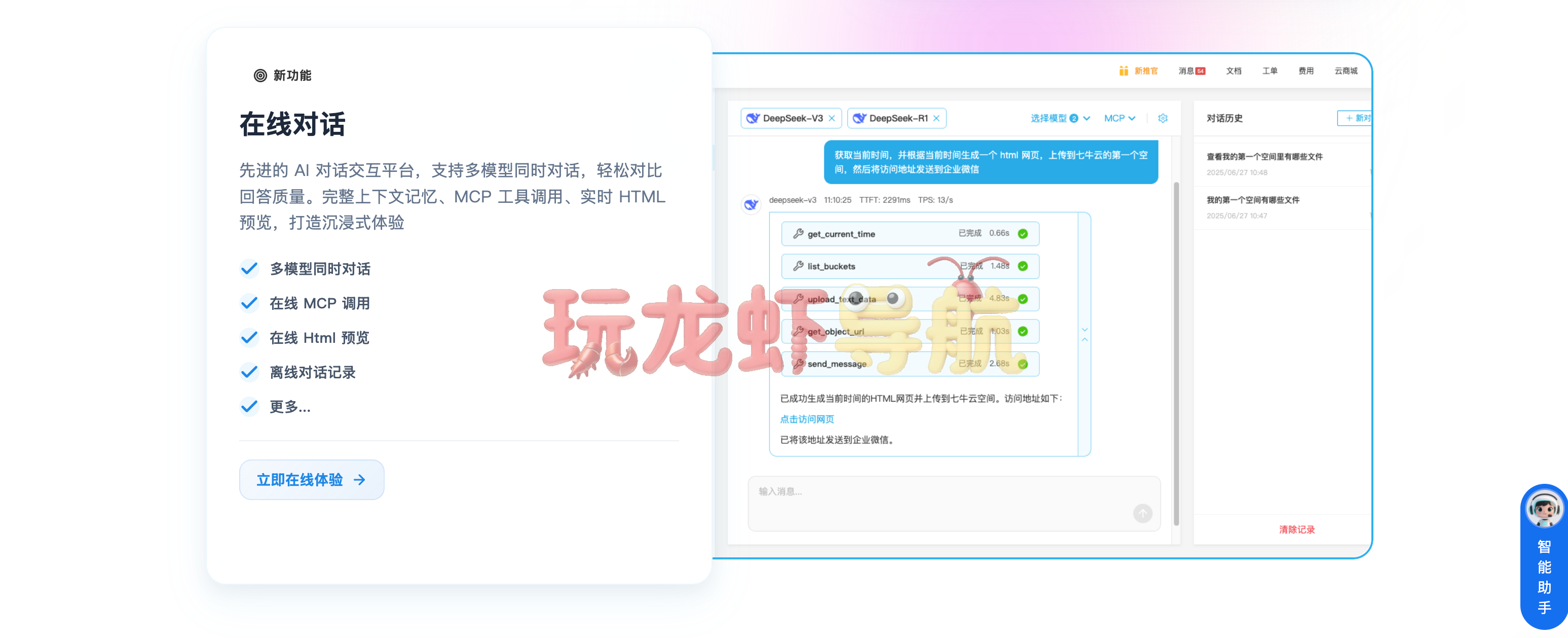This screenshot has height=638, width=1568.
Task: Click the user message bubble about html 网页
Action: click(990, 161)
